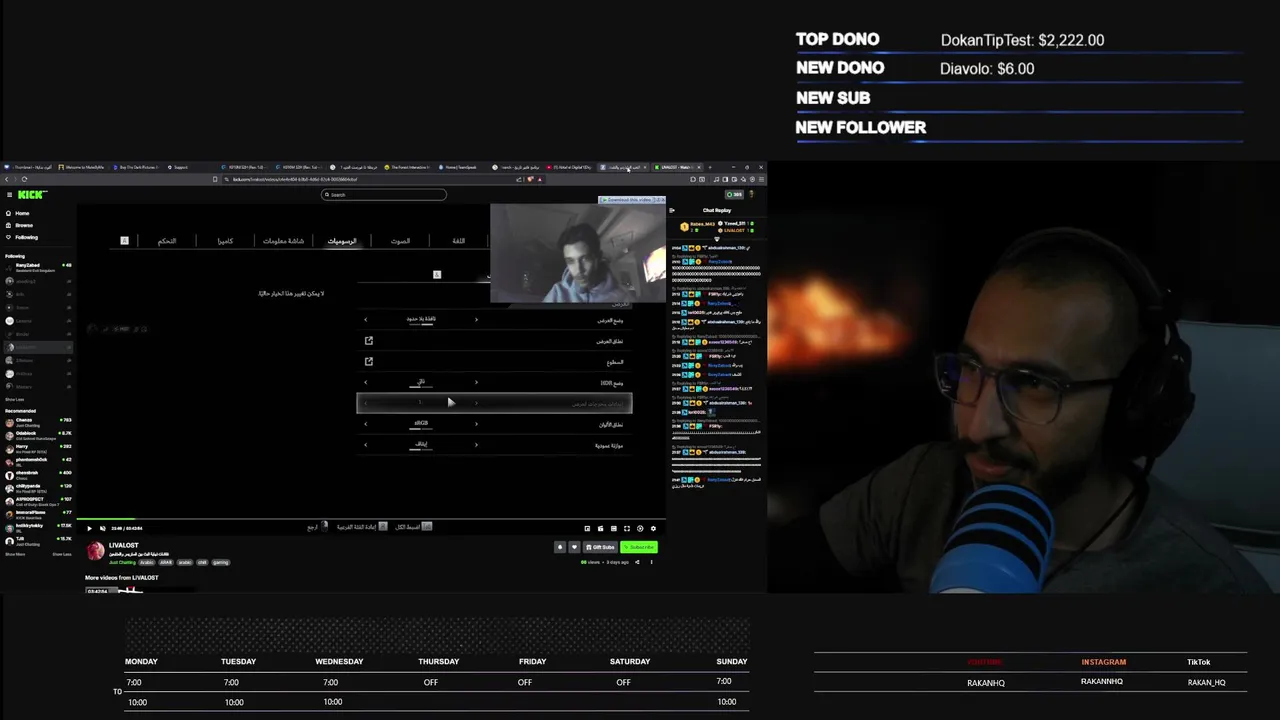Select the كاميرا camera tab
The width and height of the screenshot is (1280, 720).
[x=225, y=241]
